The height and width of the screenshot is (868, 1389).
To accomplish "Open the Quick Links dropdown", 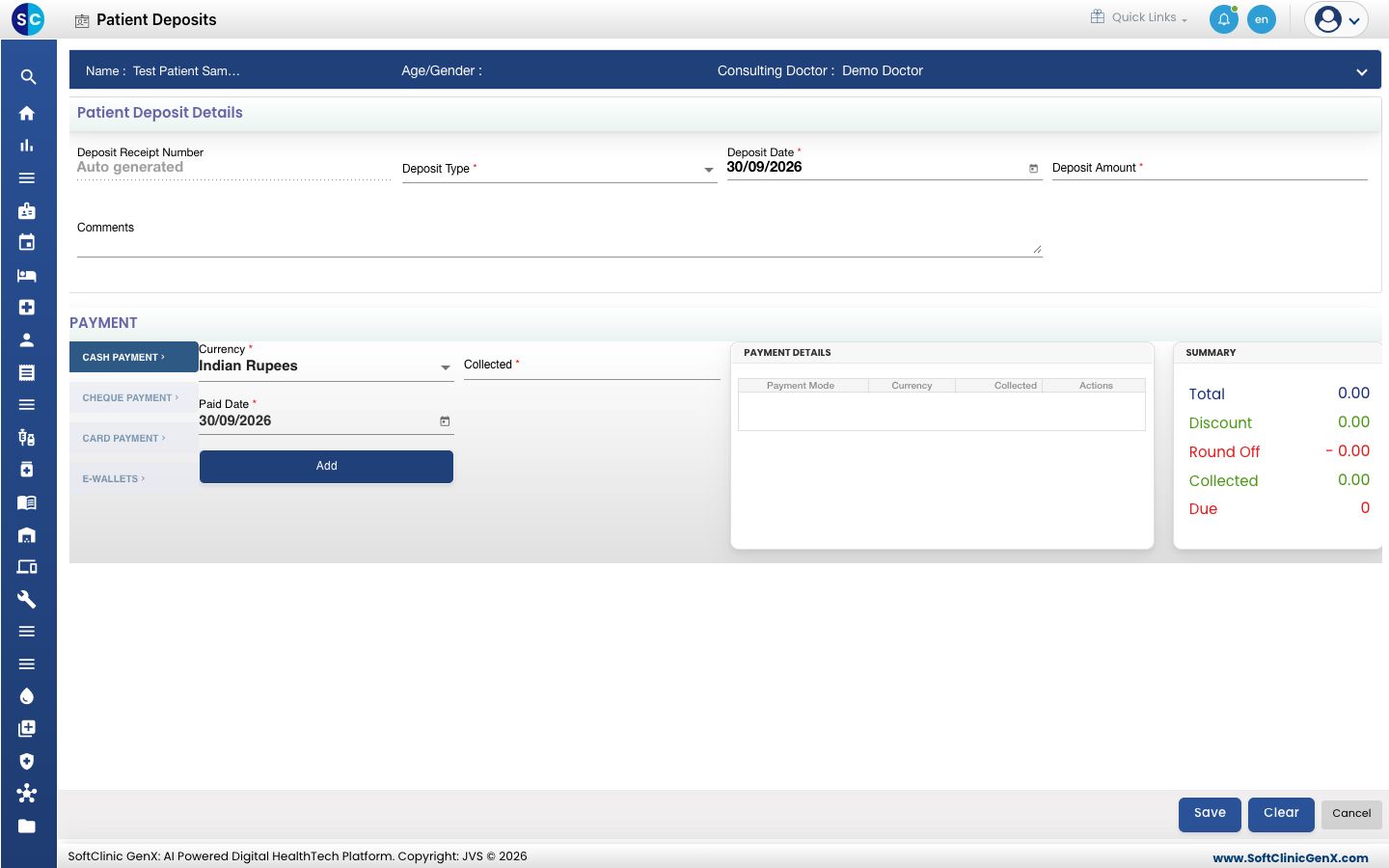I will click(x=1139, y=17).
